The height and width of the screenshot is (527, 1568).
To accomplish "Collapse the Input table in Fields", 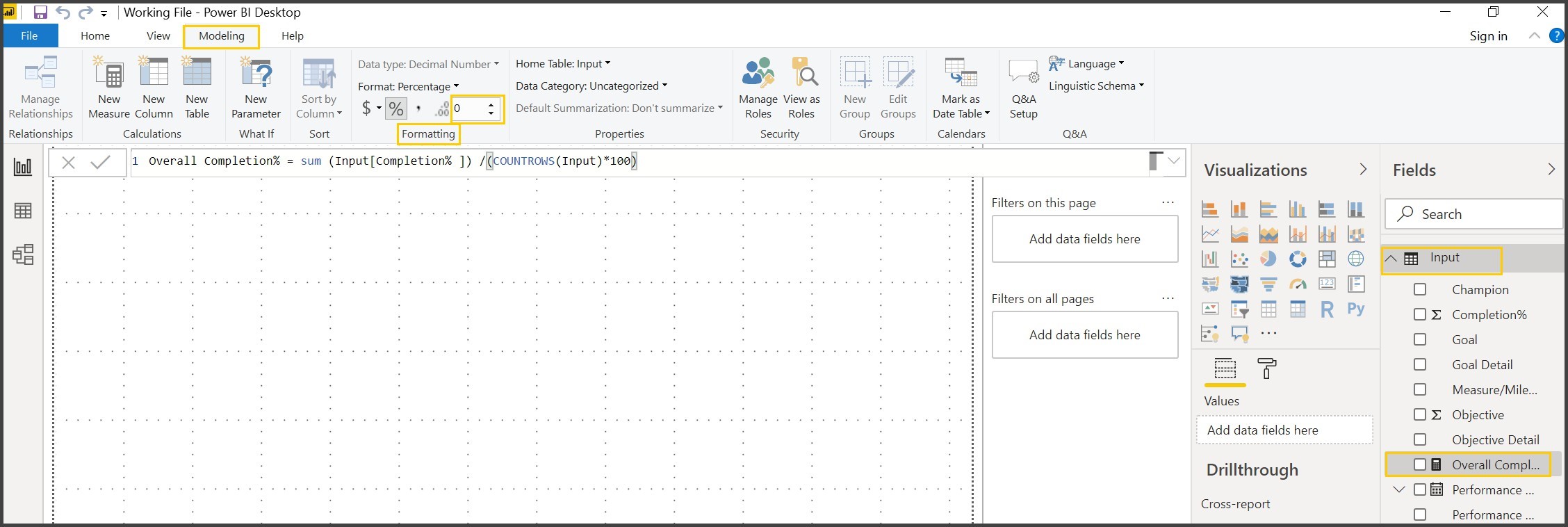I will click(1391, 258).
